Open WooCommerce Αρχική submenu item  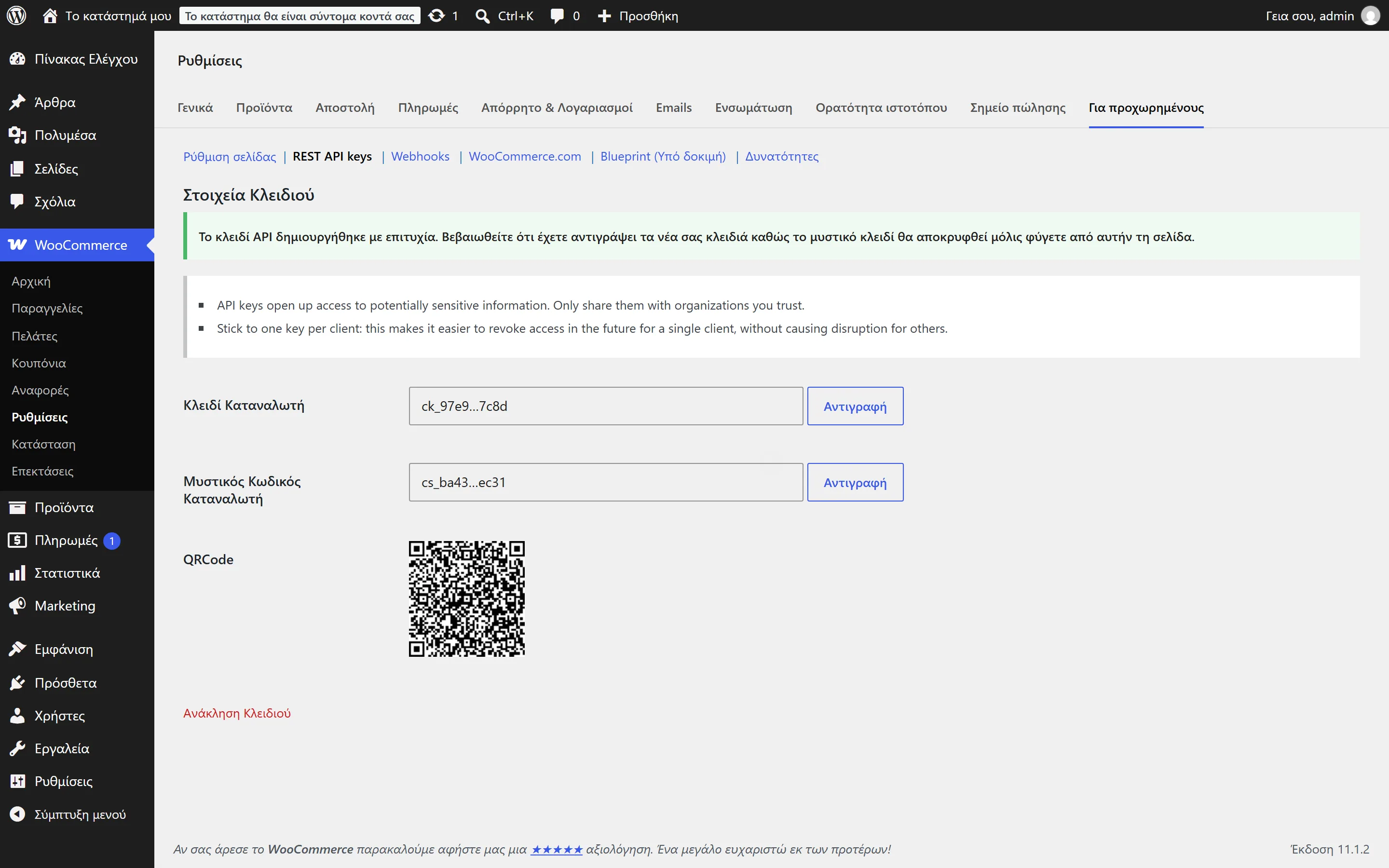click(31, 281)
